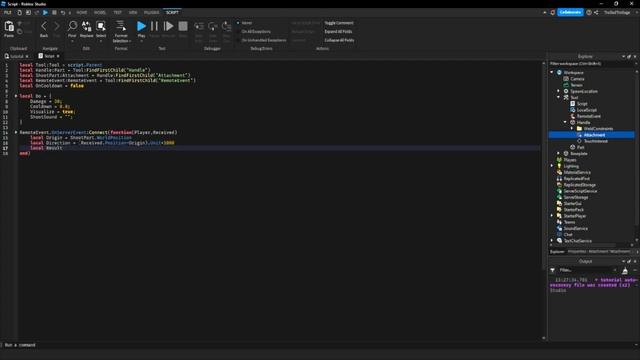
Task: Click the share icon near the username
Action: (596, 13)
